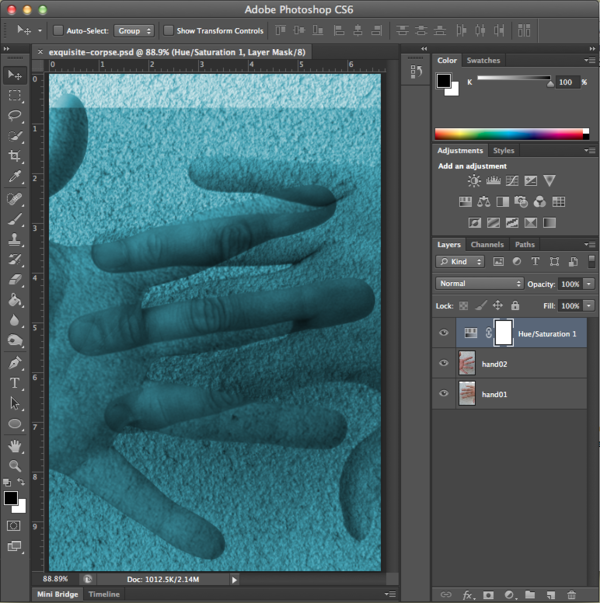The width and height of the screenshot is (600, 603).
Task: Open the Kind layer filter dropdown
Action: point(461,261)
